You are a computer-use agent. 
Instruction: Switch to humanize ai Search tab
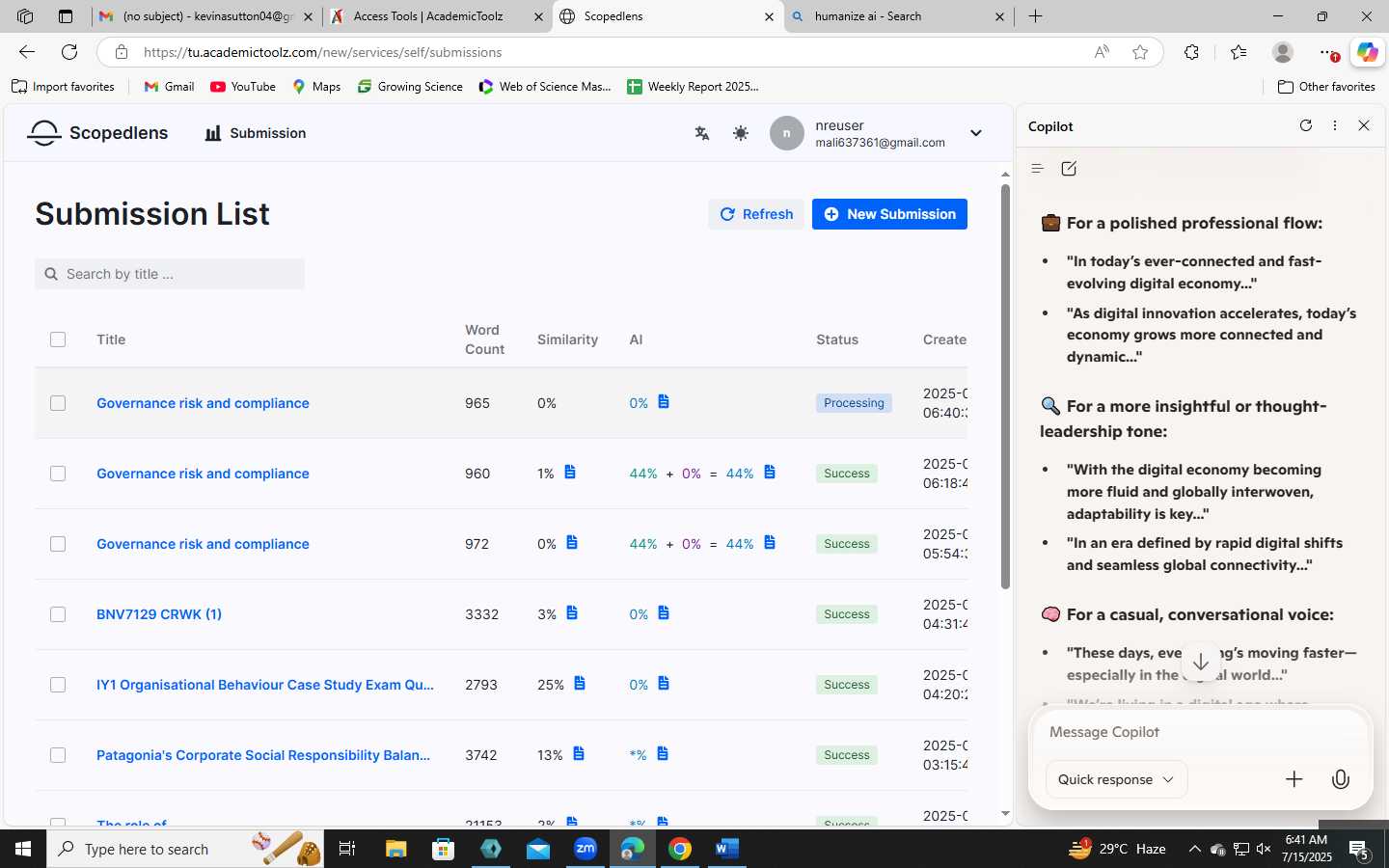(899, 16)
